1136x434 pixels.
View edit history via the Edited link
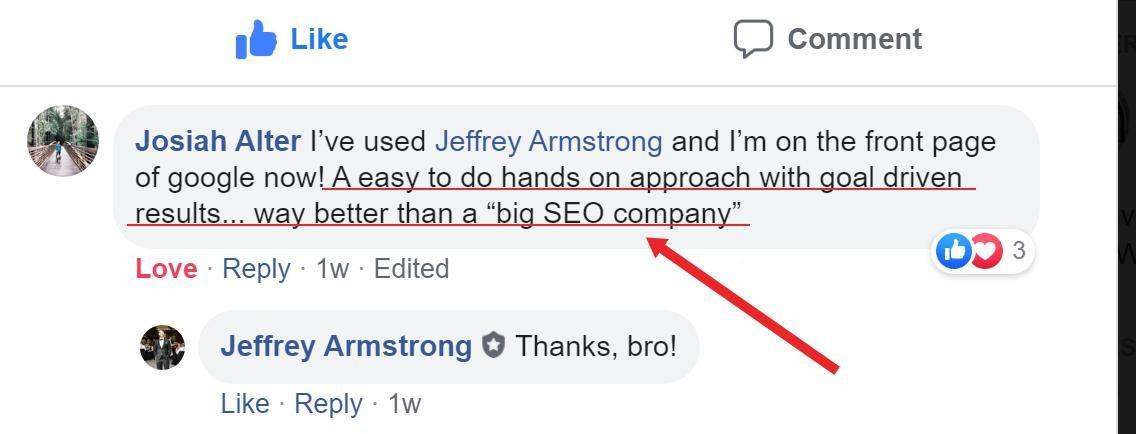(411, 269)
